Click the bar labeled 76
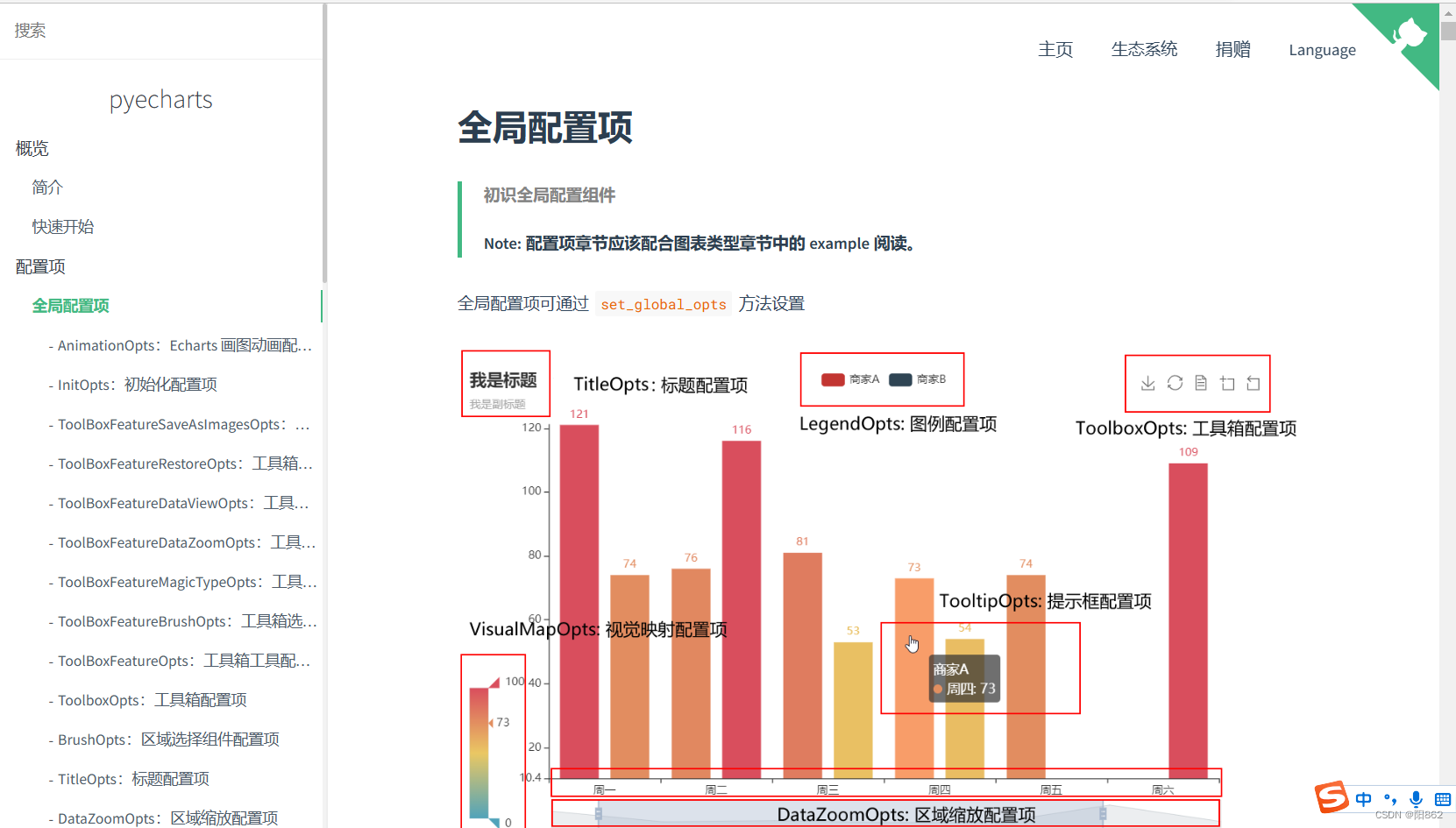The image size is (1456, 828). [691, 674]
